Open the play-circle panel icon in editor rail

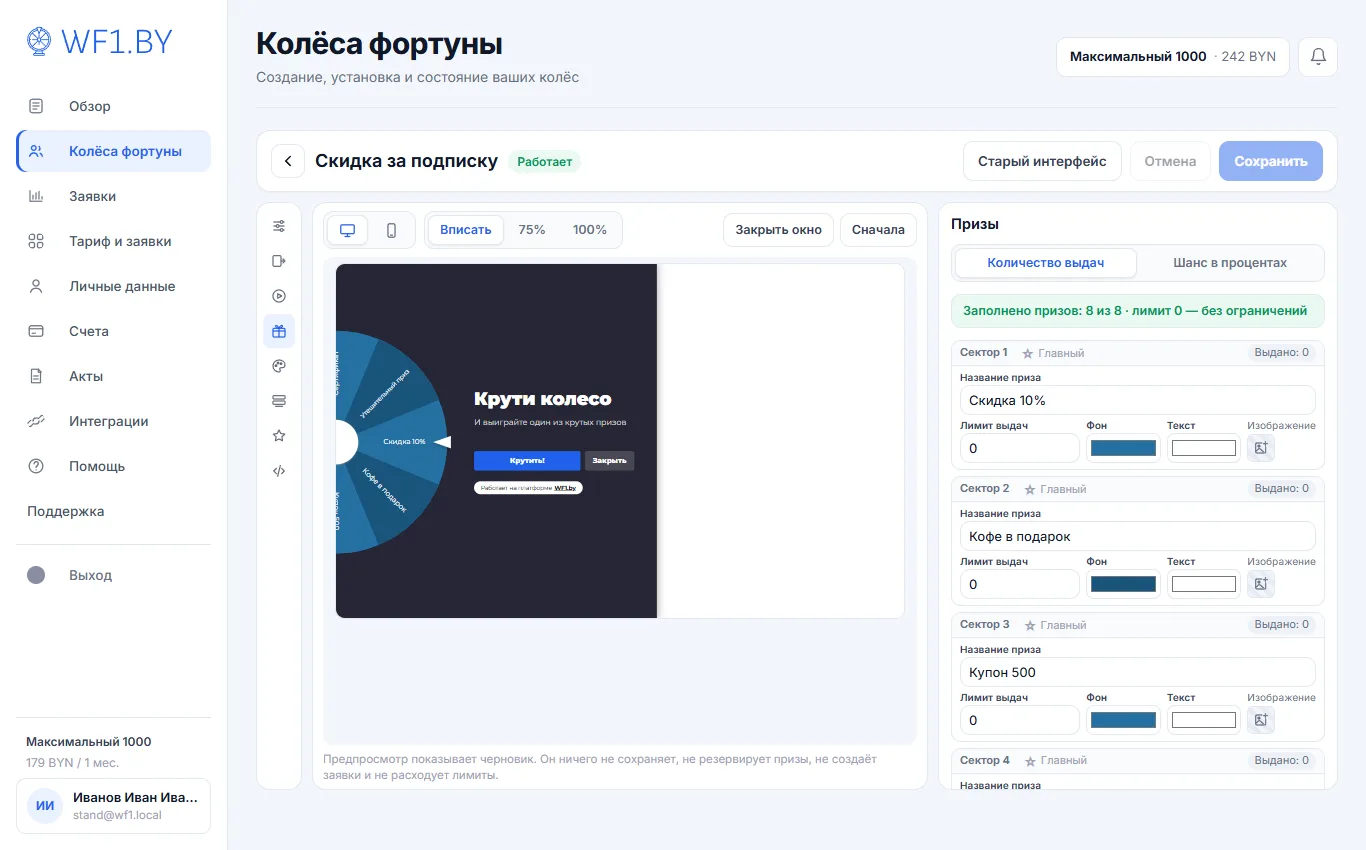point(279,296)
